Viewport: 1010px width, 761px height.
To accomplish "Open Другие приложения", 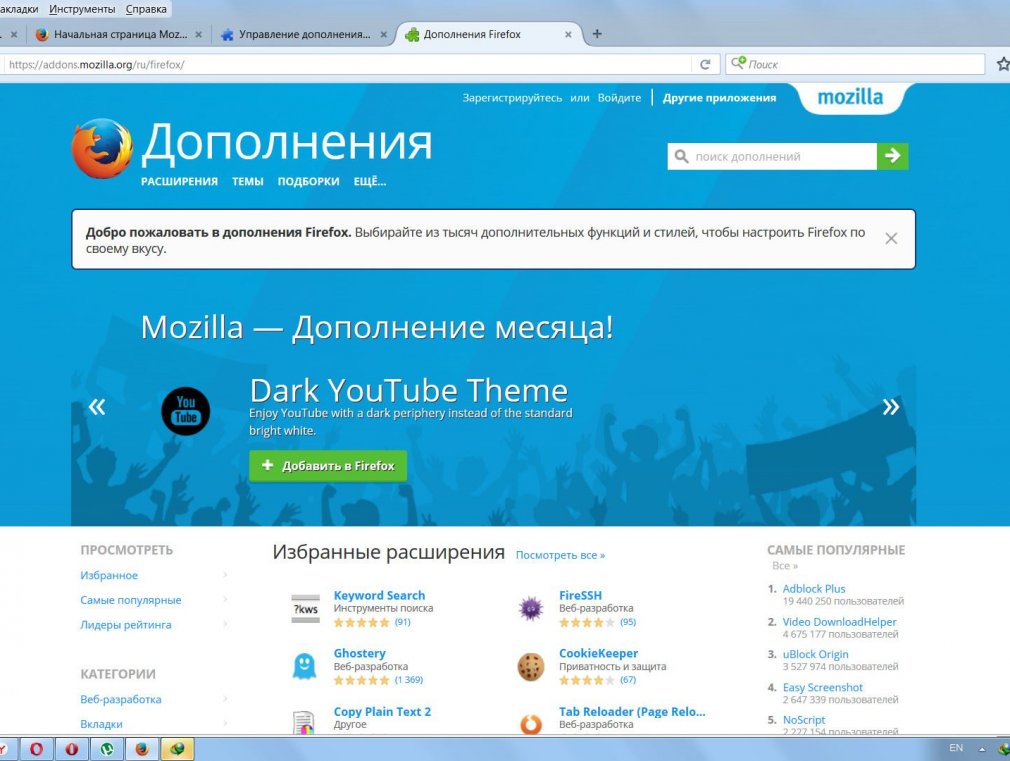I will [719, 98].
